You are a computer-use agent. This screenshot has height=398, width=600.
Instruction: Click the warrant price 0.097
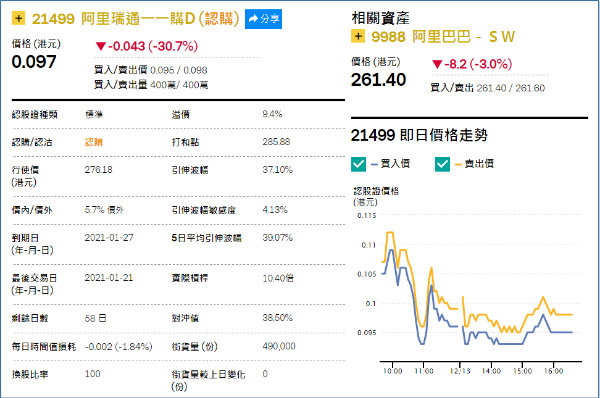tap(34, 62)
